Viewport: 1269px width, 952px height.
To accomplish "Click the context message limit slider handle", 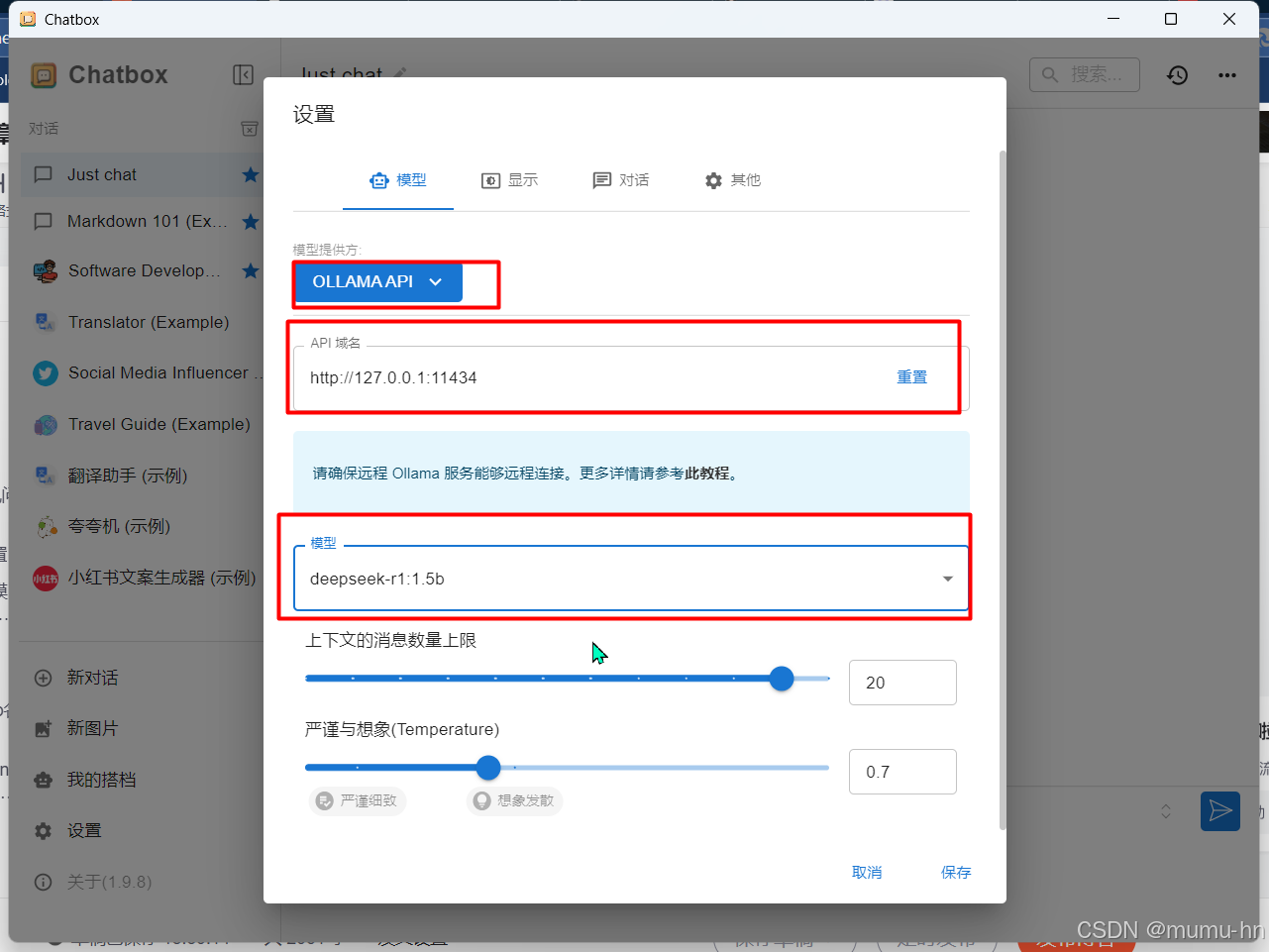I will pyautogui.click(x=782, y=679).
